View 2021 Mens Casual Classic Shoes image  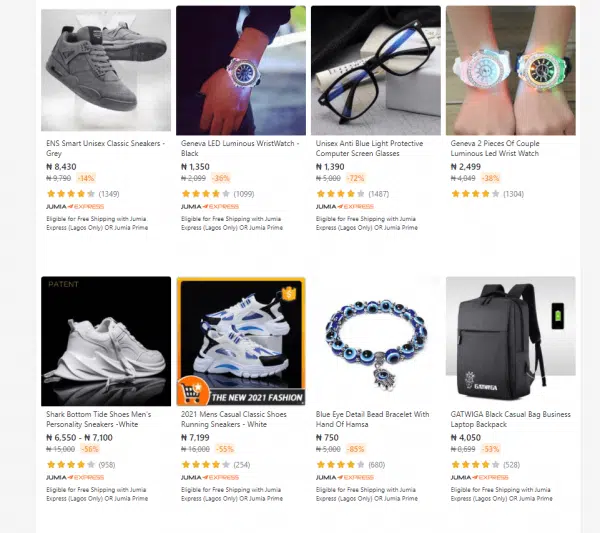241,341
